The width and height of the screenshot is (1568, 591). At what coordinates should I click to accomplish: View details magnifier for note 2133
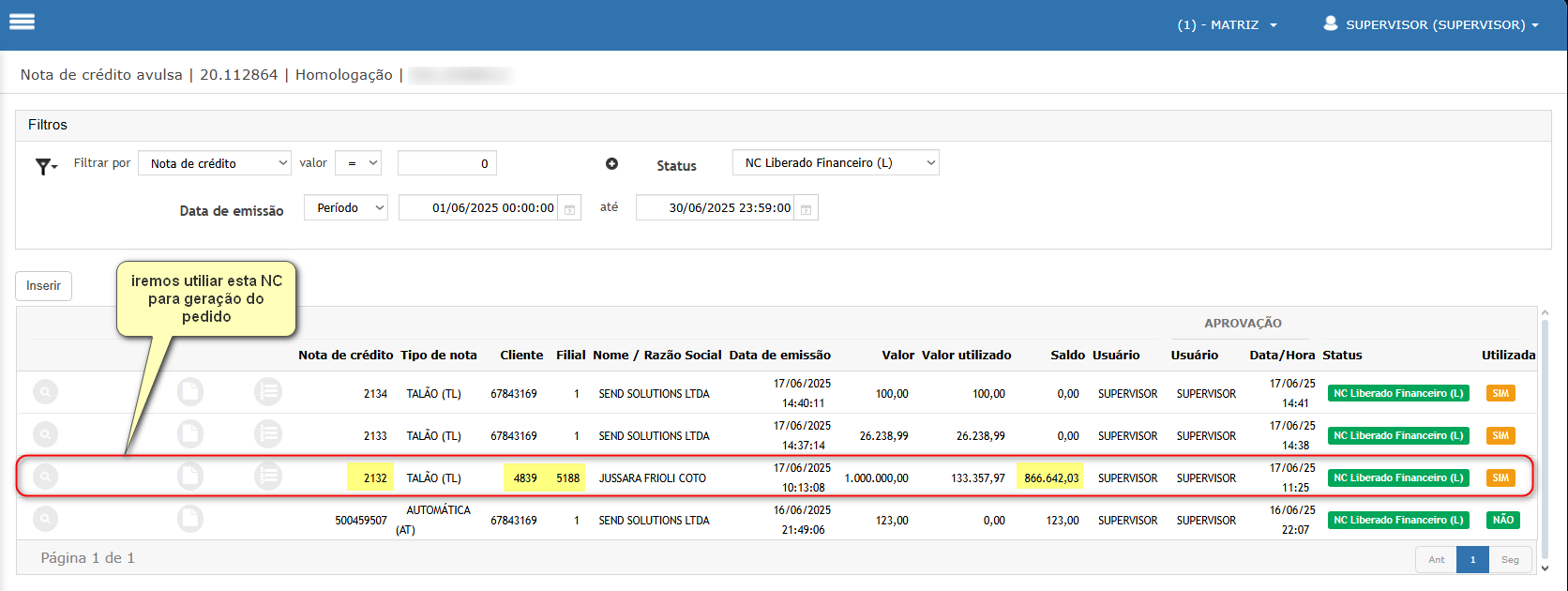click(45, 434)
